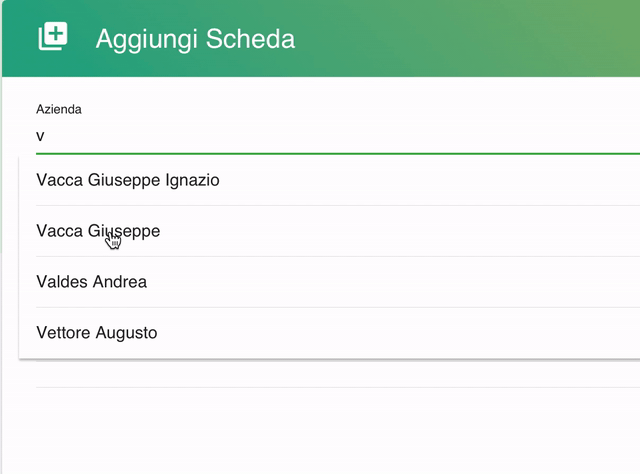Viewport: 640px width, 474px height.
Task: Click the word "Augusto" in last suggestion
Action: 127,333
